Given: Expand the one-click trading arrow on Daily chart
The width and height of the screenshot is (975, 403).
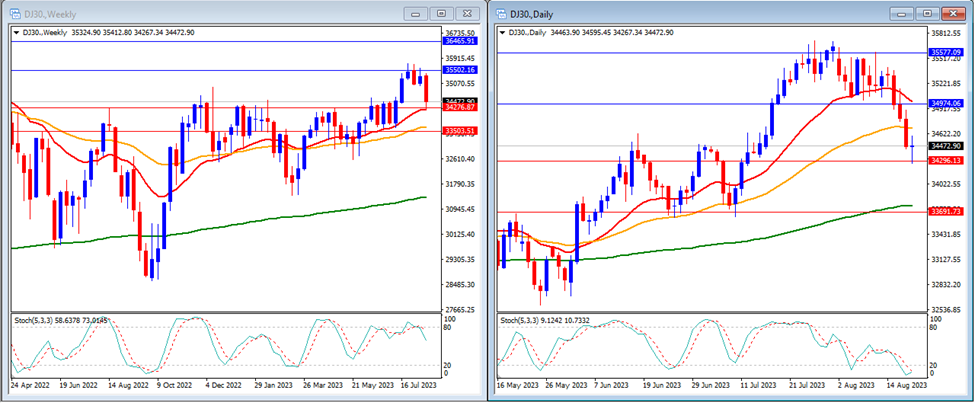Looking at the screenshot, I should [x=503, y=32].
